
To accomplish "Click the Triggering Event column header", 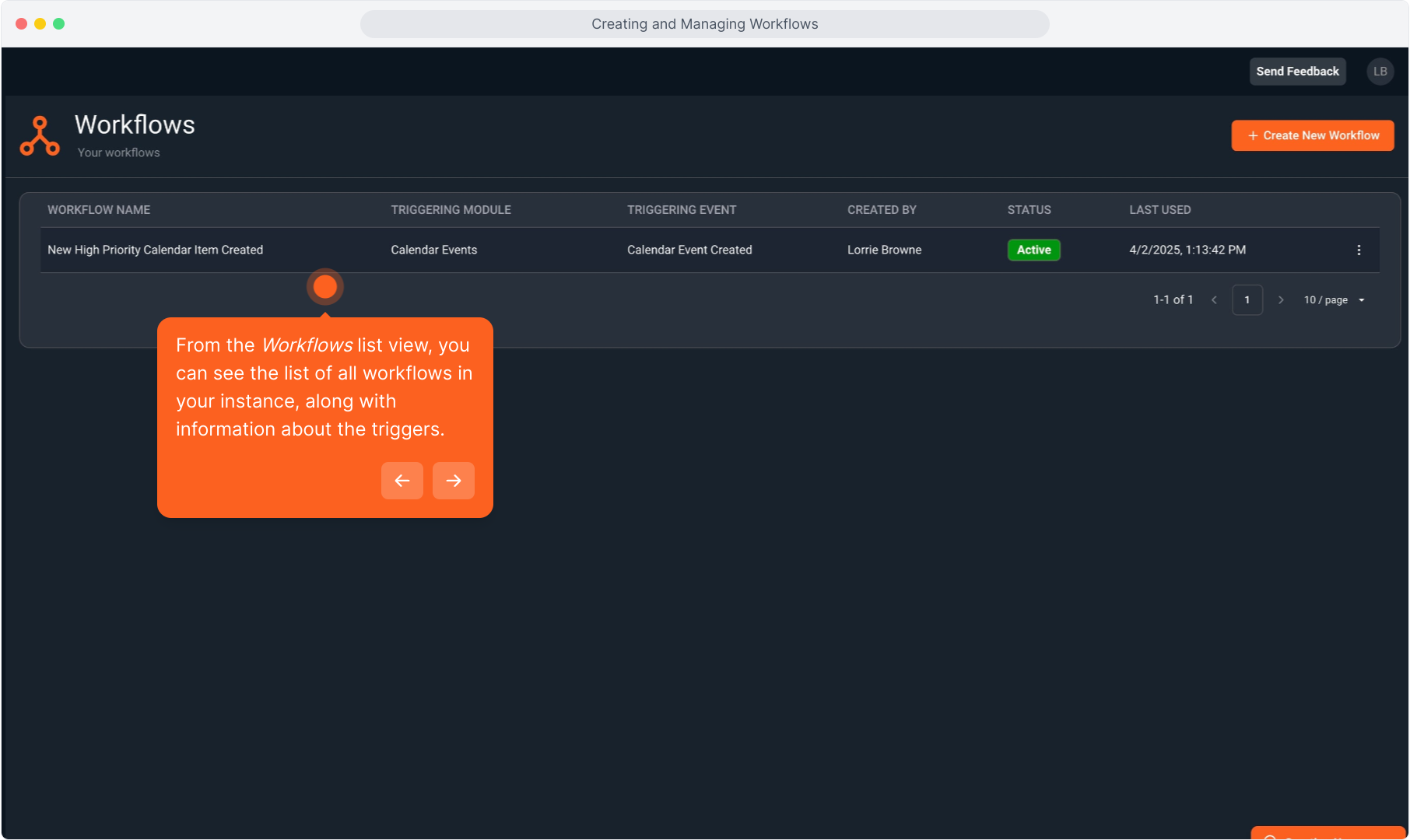I will (682, 210).
